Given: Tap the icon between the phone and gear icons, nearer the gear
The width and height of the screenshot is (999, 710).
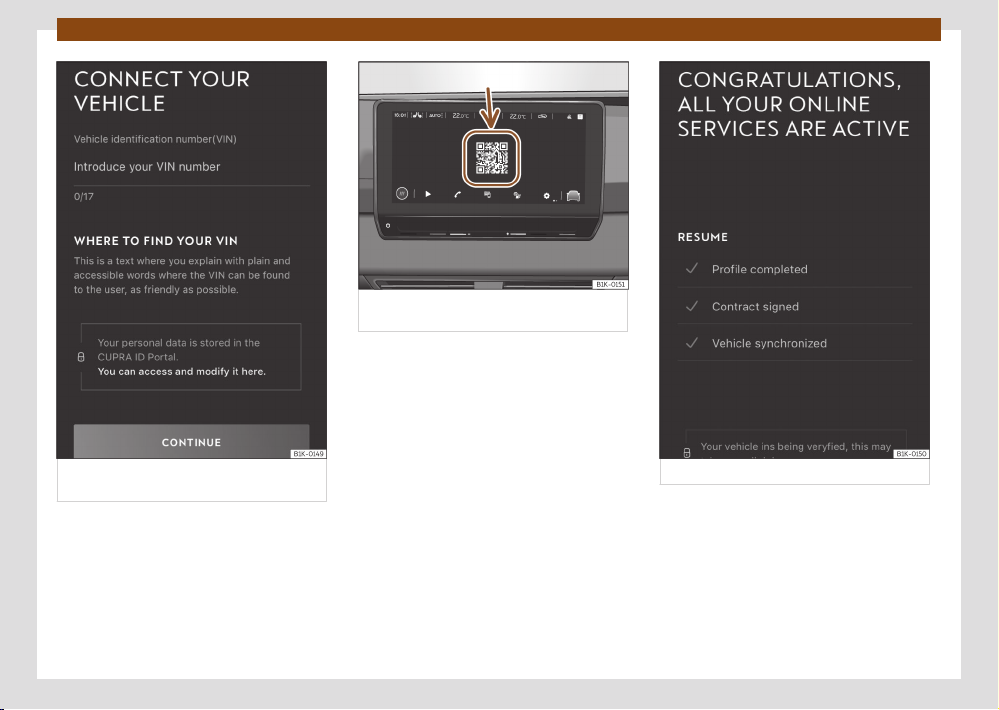Looking at the screenshot, I should [x=517, y=195].
